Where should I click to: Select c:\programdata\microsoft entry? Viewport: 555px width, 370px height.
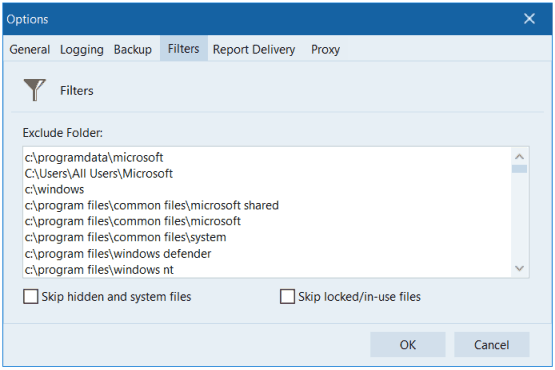click(x=94, y=157)
